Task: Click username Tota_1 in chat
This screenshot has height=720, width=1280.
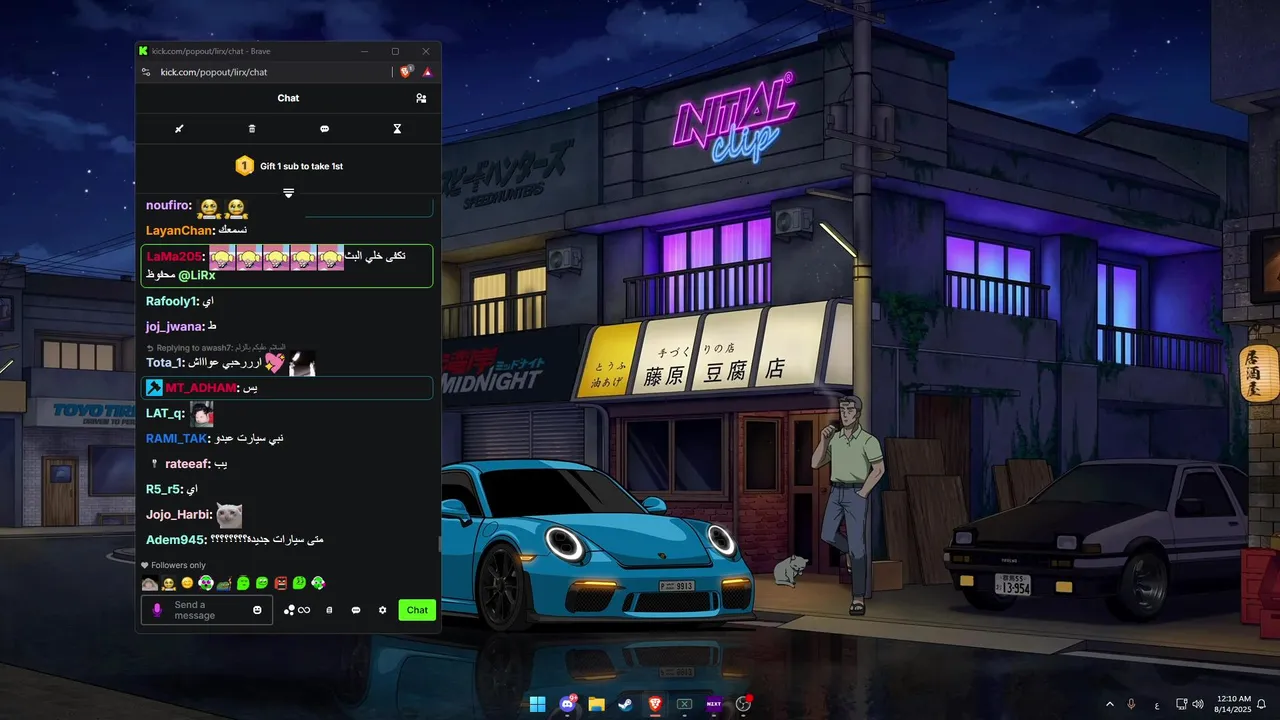Action: 165,363
